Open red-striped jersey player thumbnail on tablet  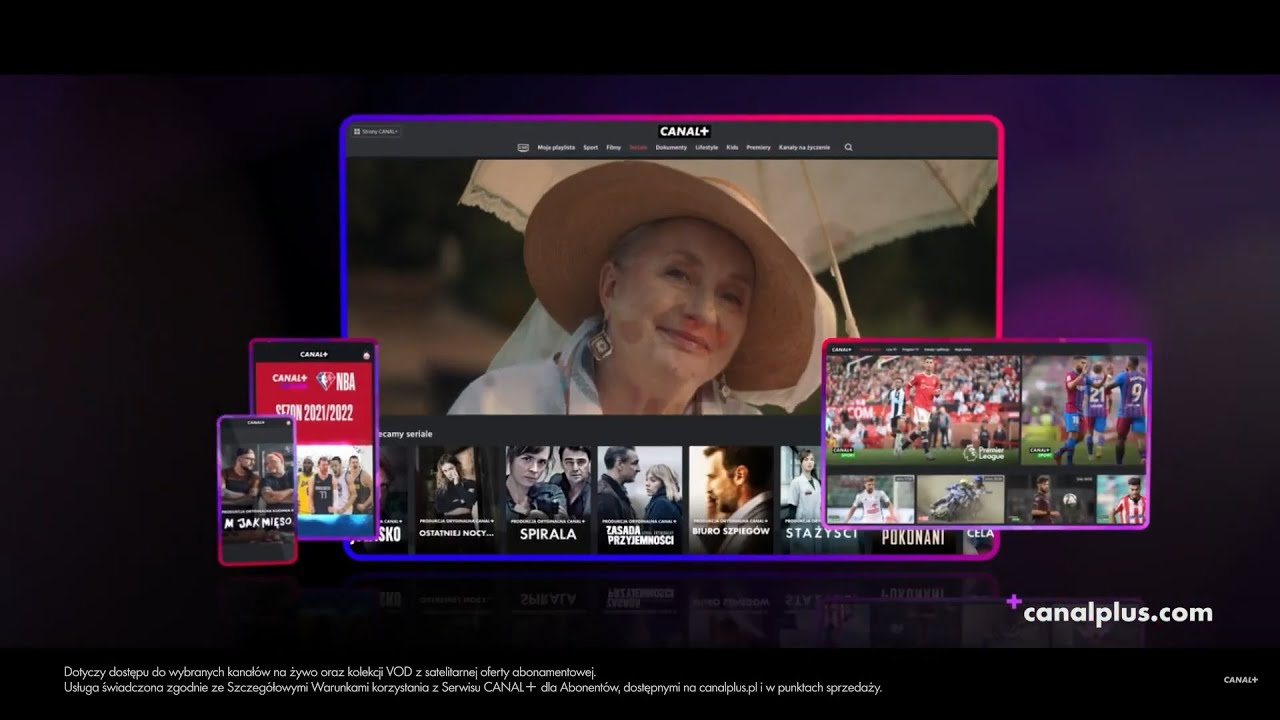[1121, 499]
